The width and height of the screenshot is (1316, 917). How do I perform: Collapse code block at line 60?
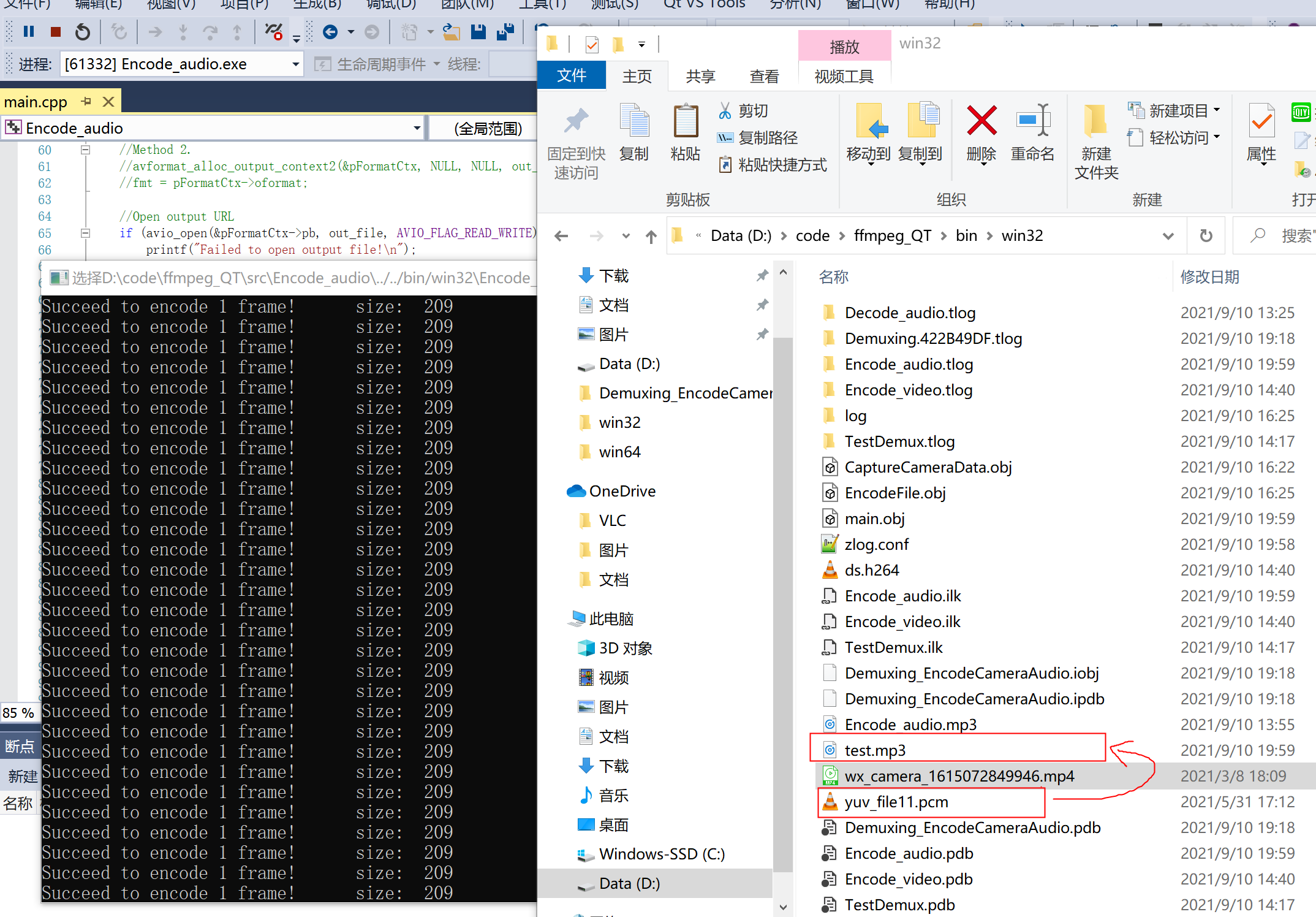coord(86,150)
